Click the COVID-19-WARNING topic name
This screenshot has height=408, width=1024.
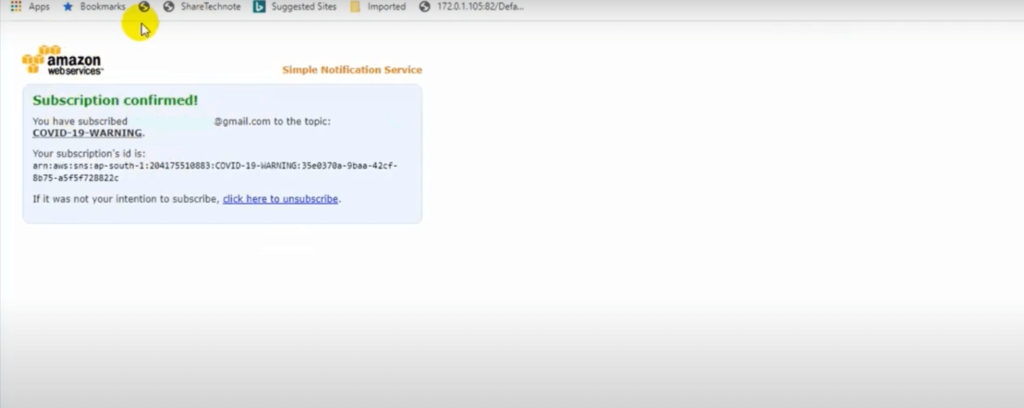click(x=88, y=133)
